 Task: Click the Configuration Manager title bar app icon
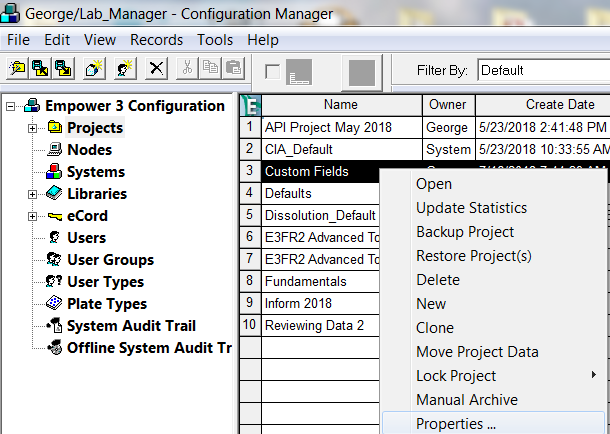pos(10,12)
